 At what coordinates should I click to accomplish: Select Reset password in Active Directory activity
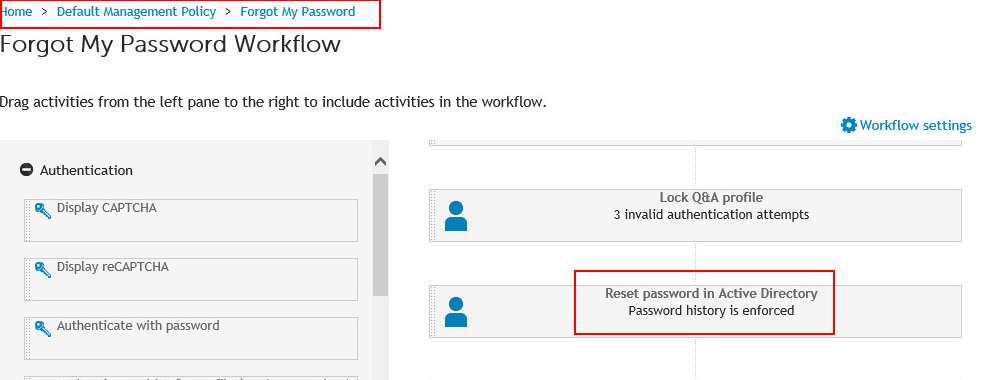[695, 311]
